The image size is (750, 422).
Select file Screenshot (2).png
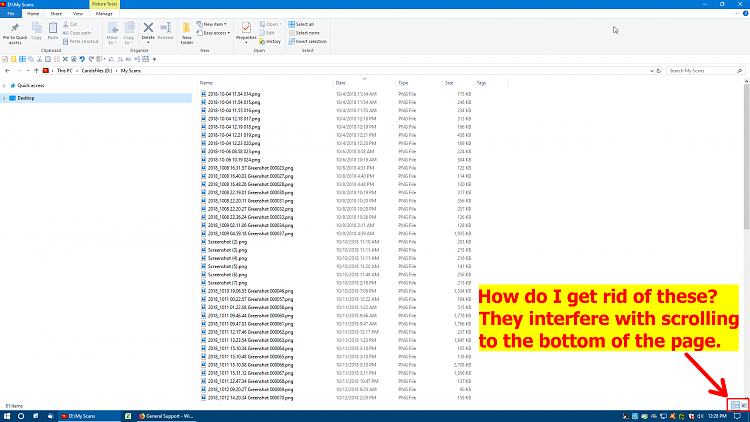pos(227,242)
